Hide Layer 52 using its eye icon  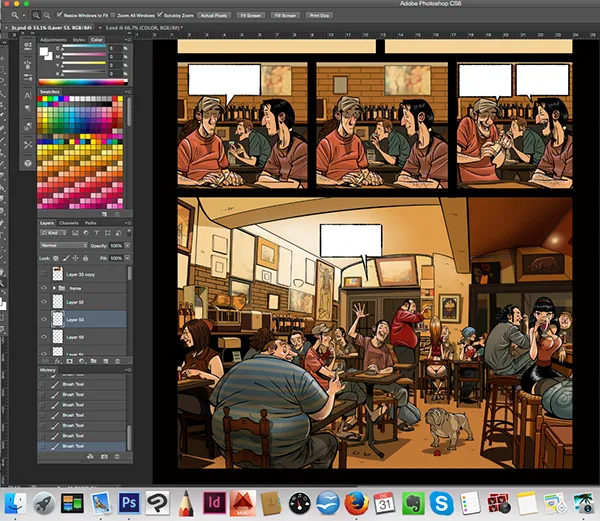[44, 302]
